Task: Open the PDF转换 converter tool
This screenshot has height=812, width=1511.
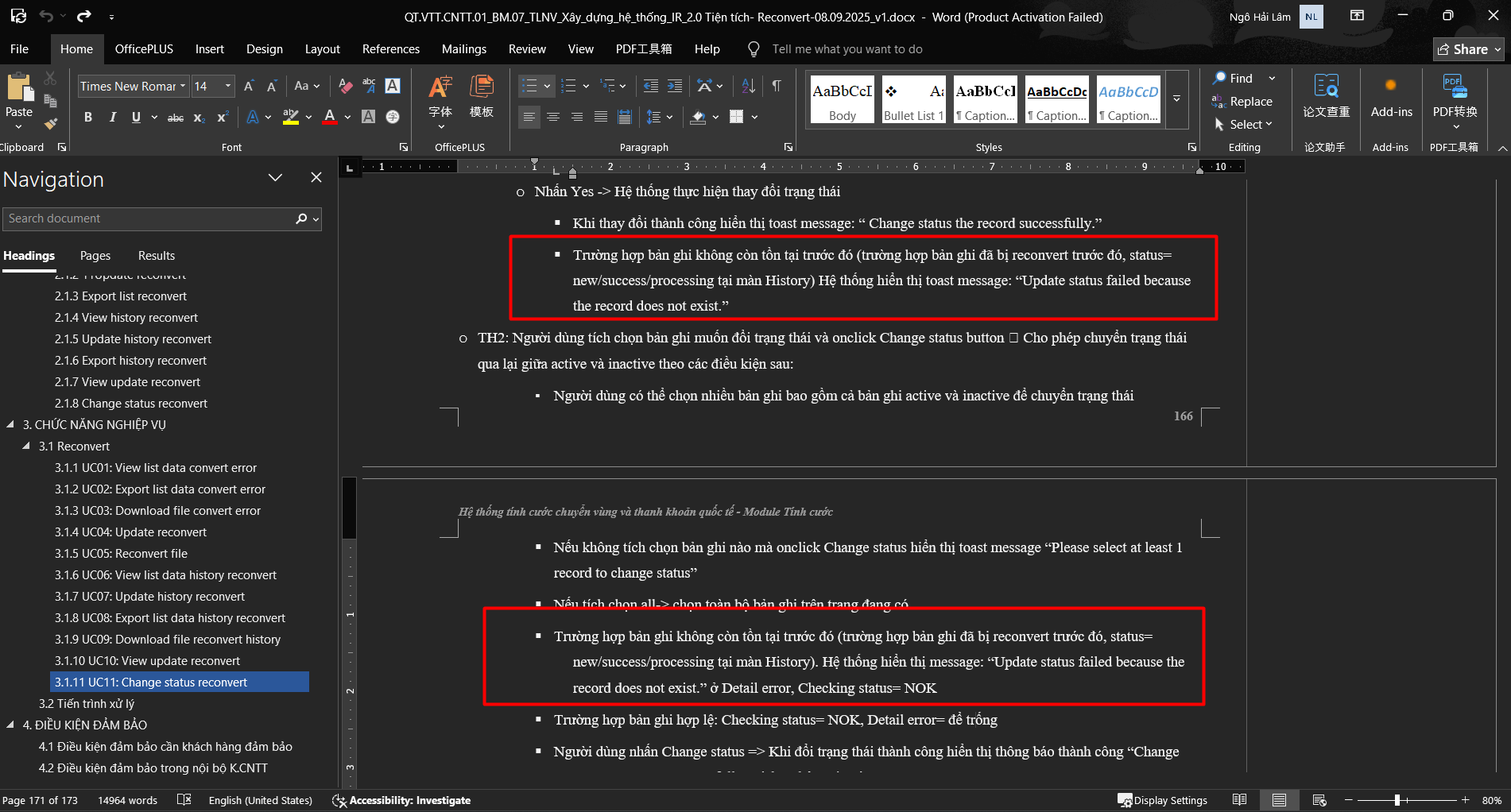Action: point(1454,99)
